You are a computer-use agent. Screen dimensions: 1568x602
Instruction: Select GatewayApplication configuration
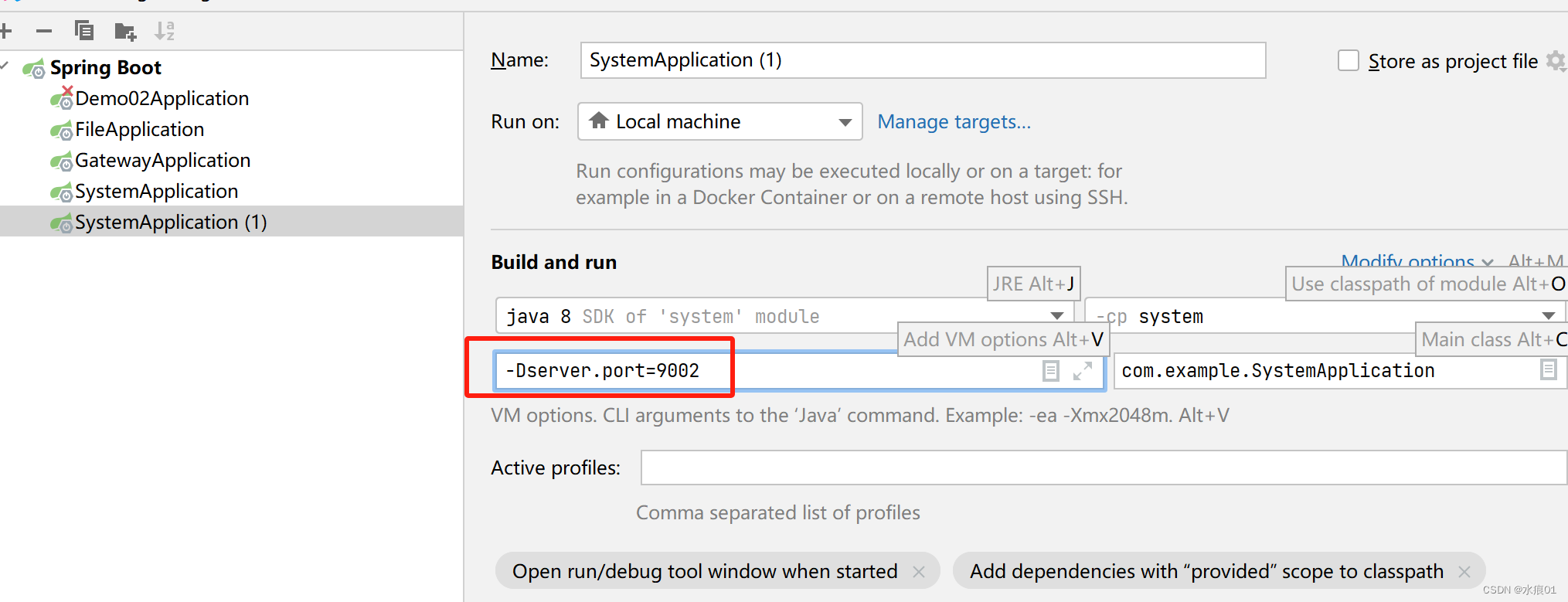point(162,161)
